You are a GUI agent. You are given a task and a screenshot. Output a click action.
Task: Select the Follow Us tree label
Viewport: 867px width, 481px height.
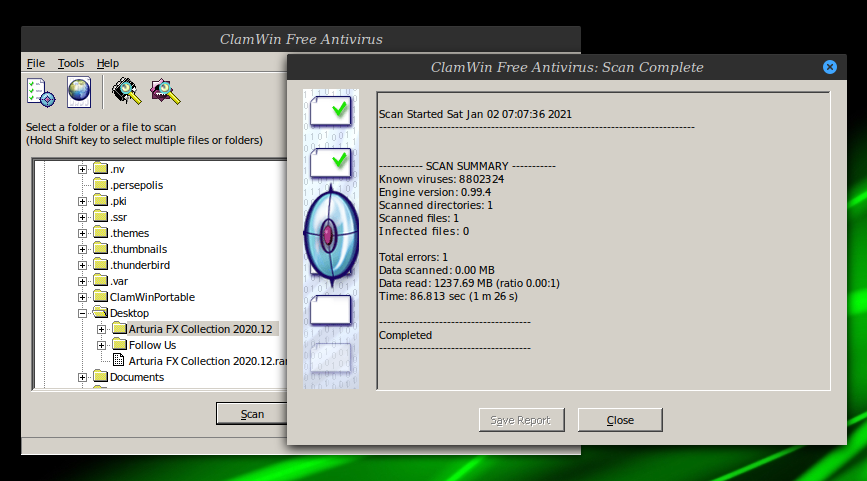click(152, 345)
